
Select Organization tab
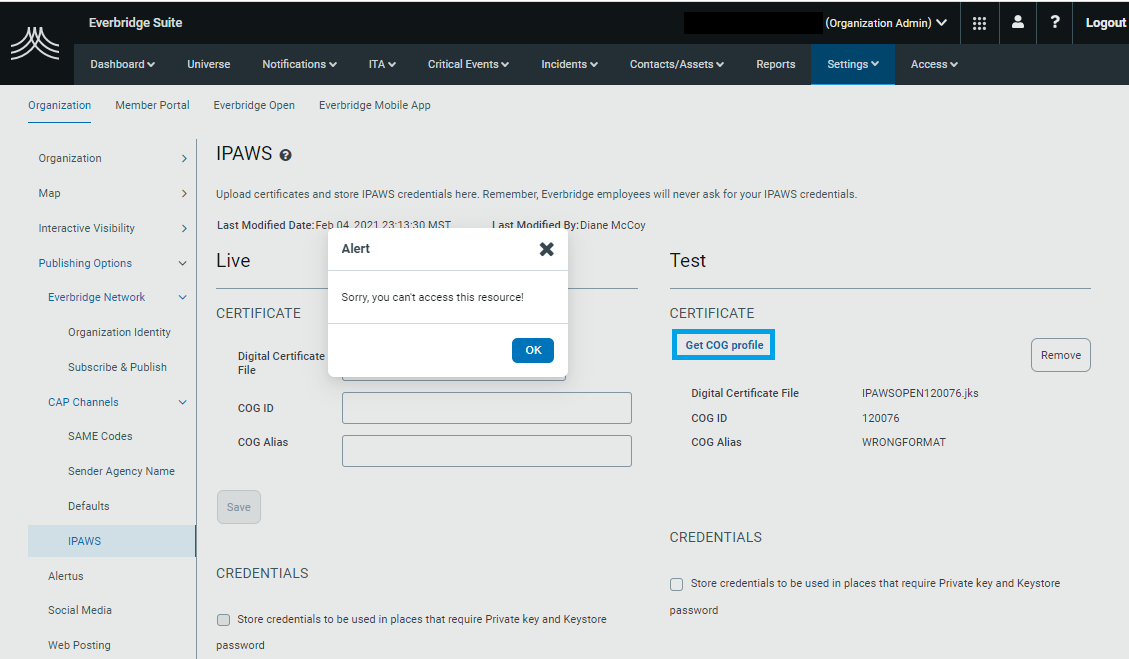[x=59, y=105]
